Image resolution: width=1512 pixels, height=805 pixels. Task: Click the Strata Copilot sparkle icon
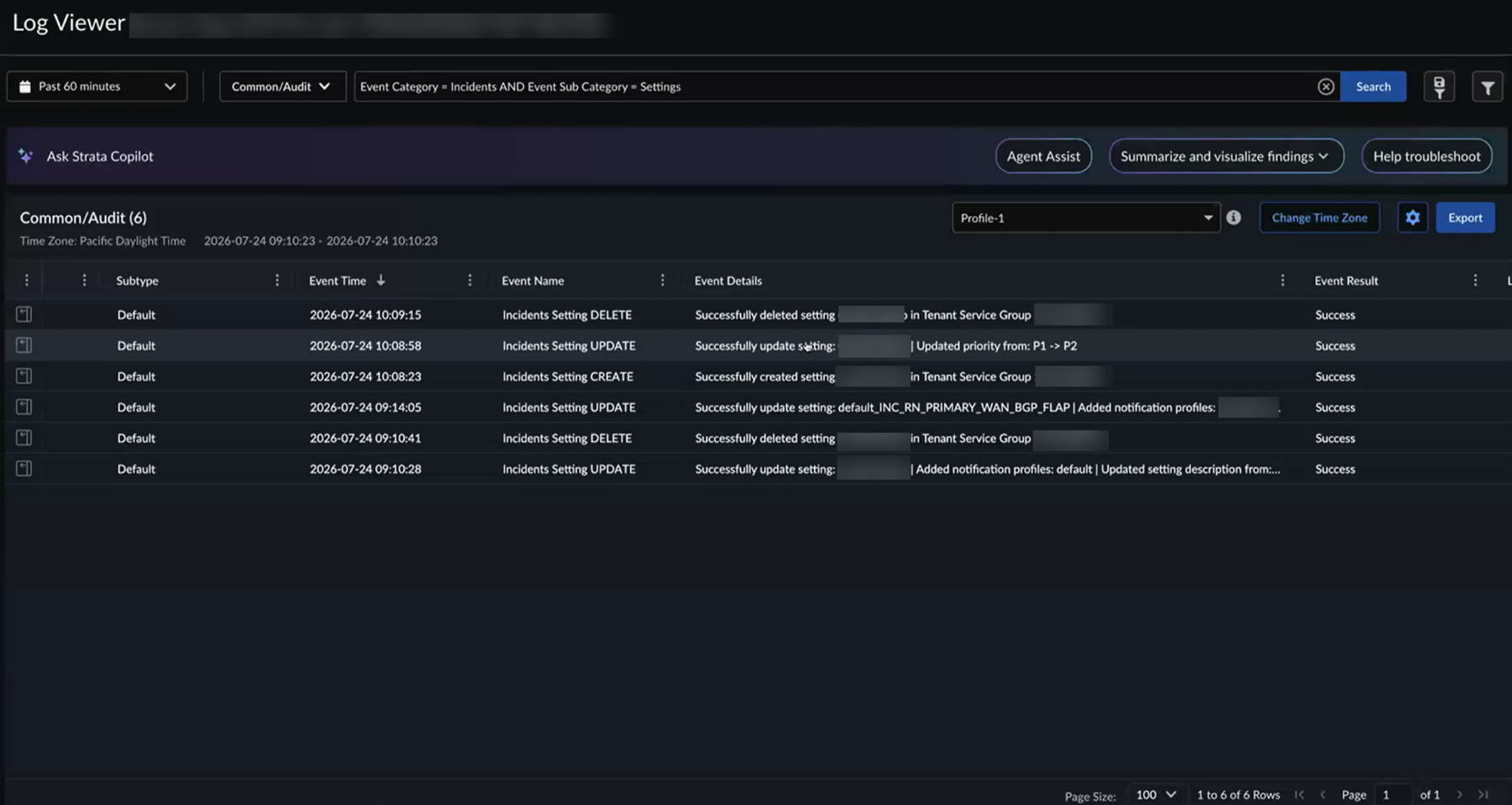pos(26,156)
